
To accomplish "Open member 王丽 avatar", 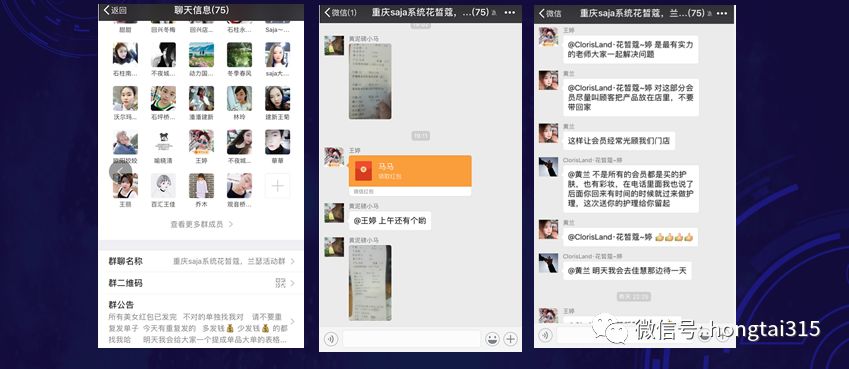I will 125,186.
